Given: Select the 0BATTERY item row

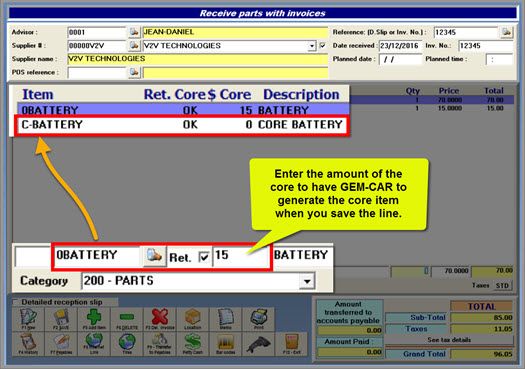Looking at the screenshot, I should (x=183, y=110).
